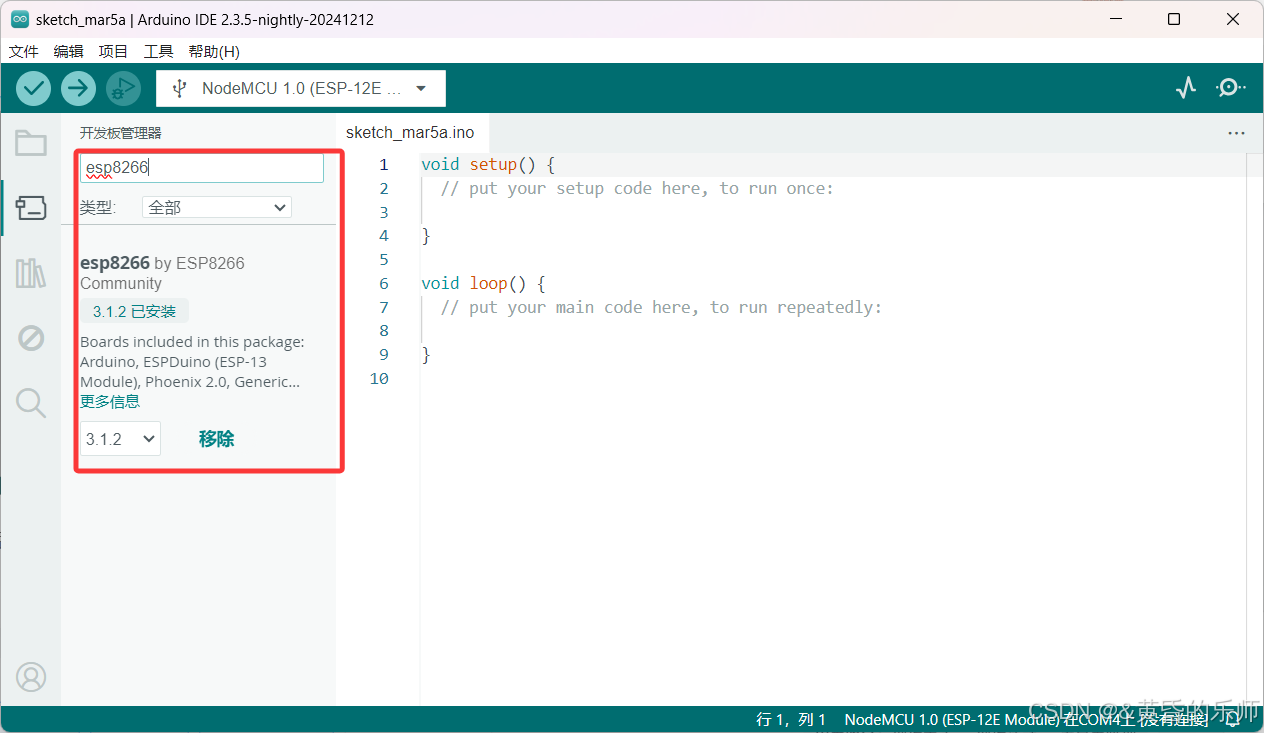Image resolution: width=1264 pixels, height=733 pixels.
Task: Select the sketch_mar5a.ino tab
Action: point(410,132)
